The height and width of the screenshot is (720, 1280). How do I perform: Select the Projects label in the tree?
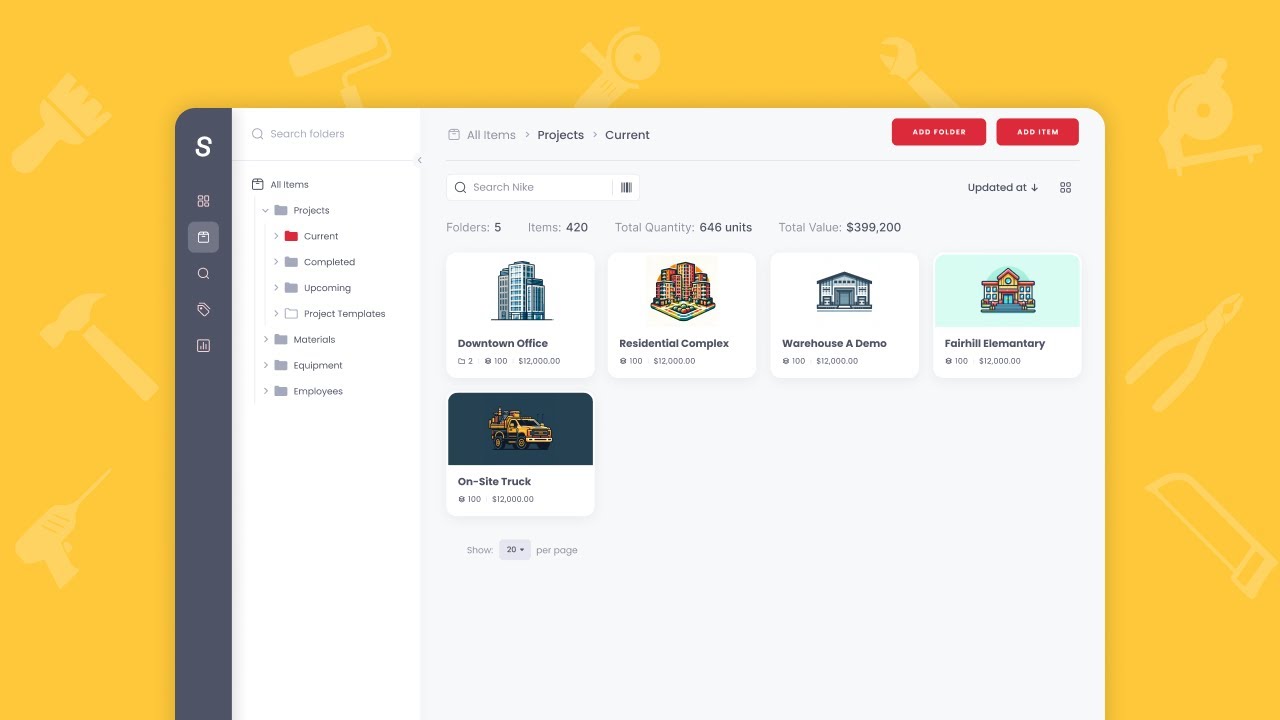[311, 211]
